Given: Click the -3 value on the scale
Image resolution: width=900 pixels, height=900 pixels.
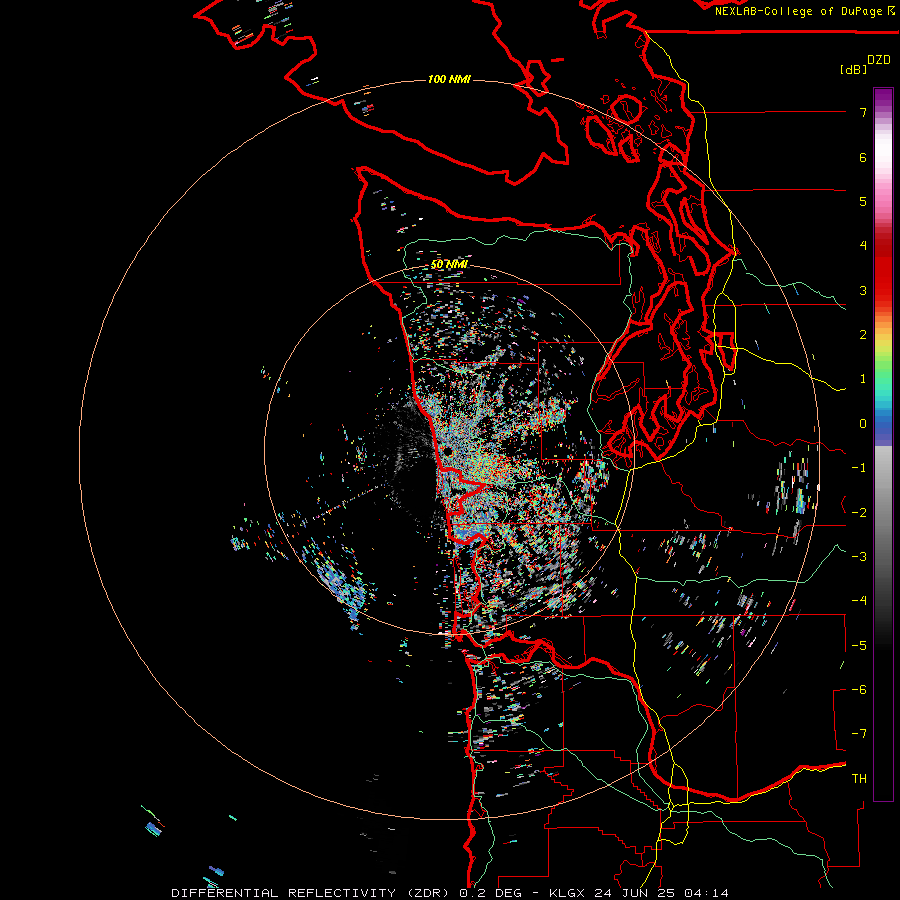Looking at the screenshot, I should pos(859,557).
